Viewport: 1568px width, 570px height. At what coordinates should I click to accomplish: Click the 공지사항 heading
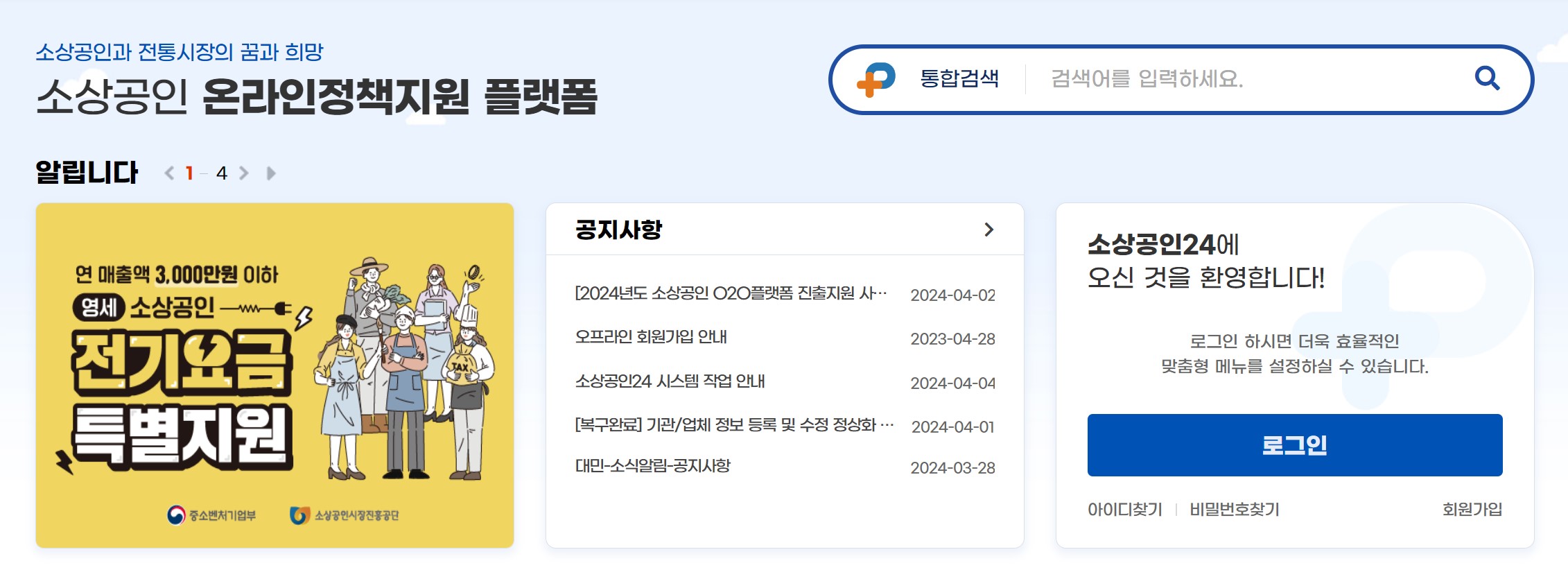618,230
